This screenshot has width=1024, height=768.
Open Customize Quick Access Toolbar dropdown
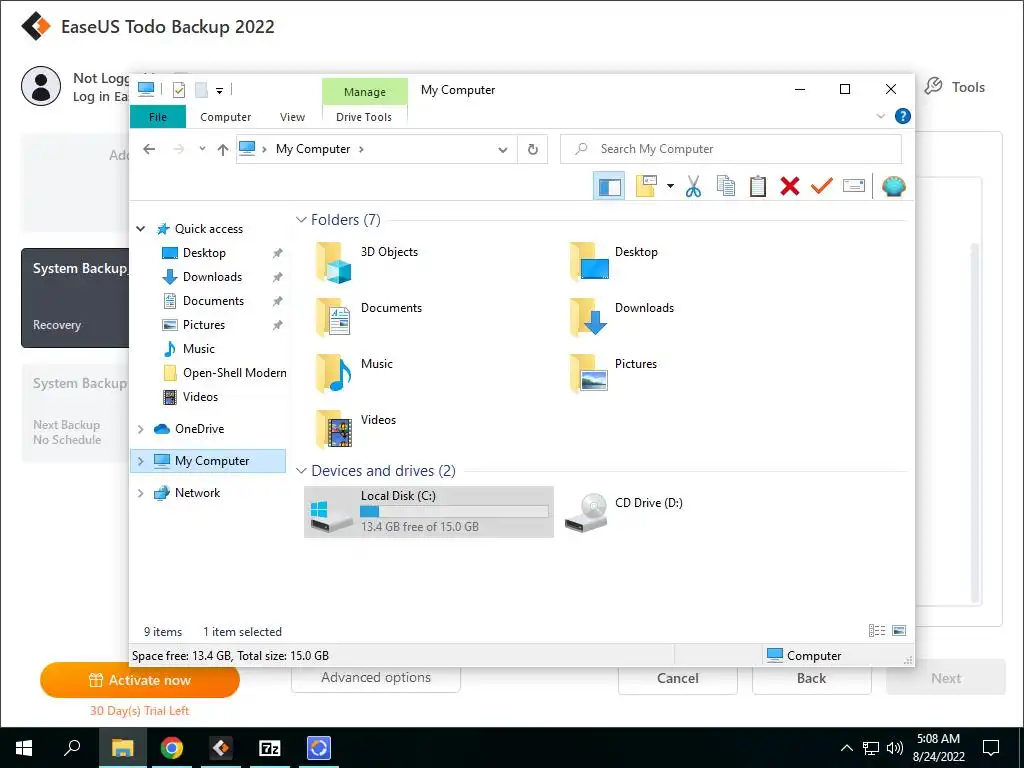tap(219, 91)
